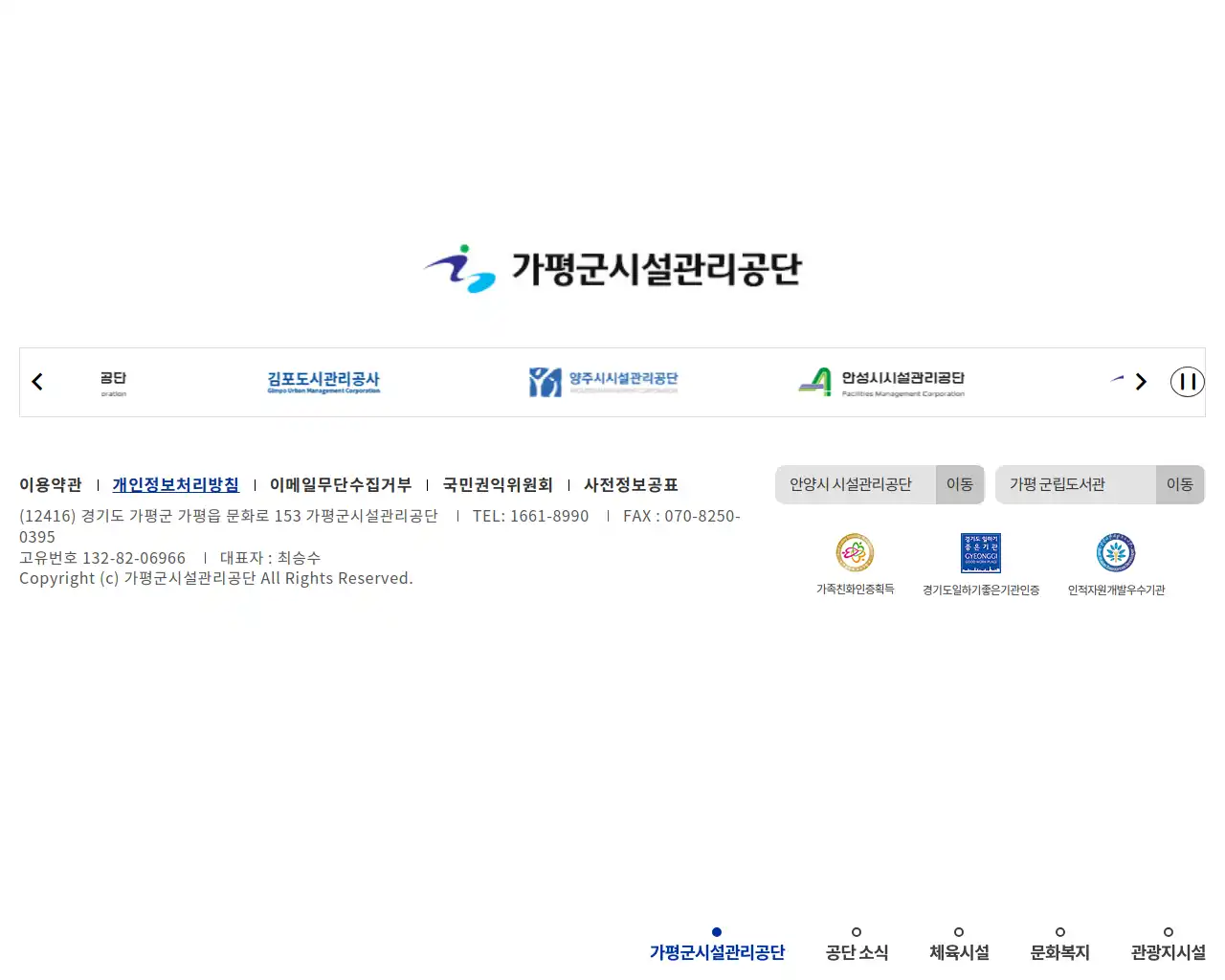Click 이동 button next to 안양시 시설관리공단

tap(960, 485)
